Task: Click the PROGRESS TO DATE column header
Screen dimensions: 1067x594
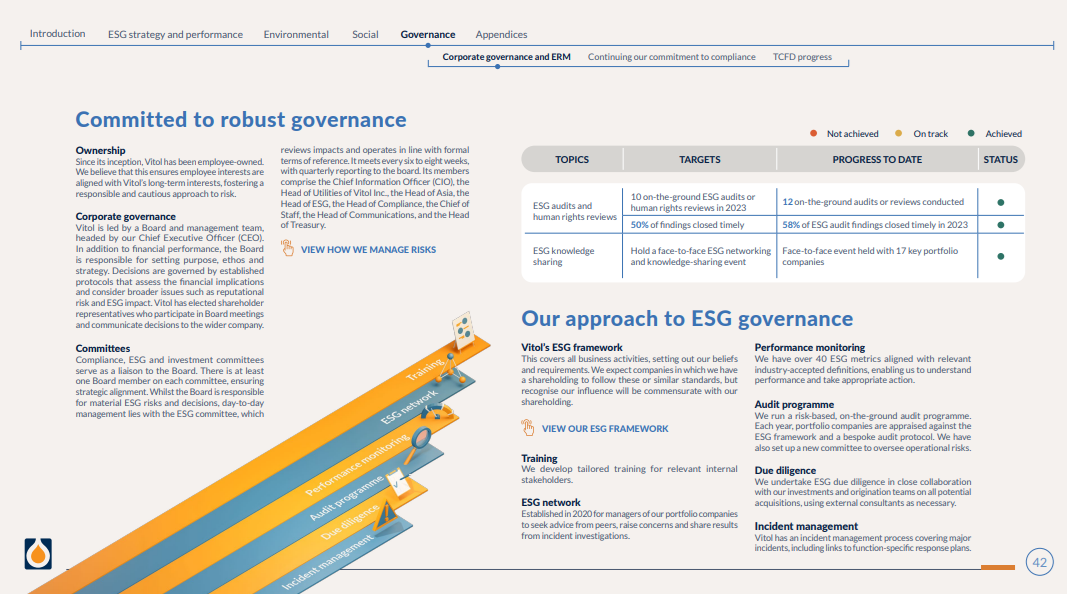Action: (x=877, y=159)
